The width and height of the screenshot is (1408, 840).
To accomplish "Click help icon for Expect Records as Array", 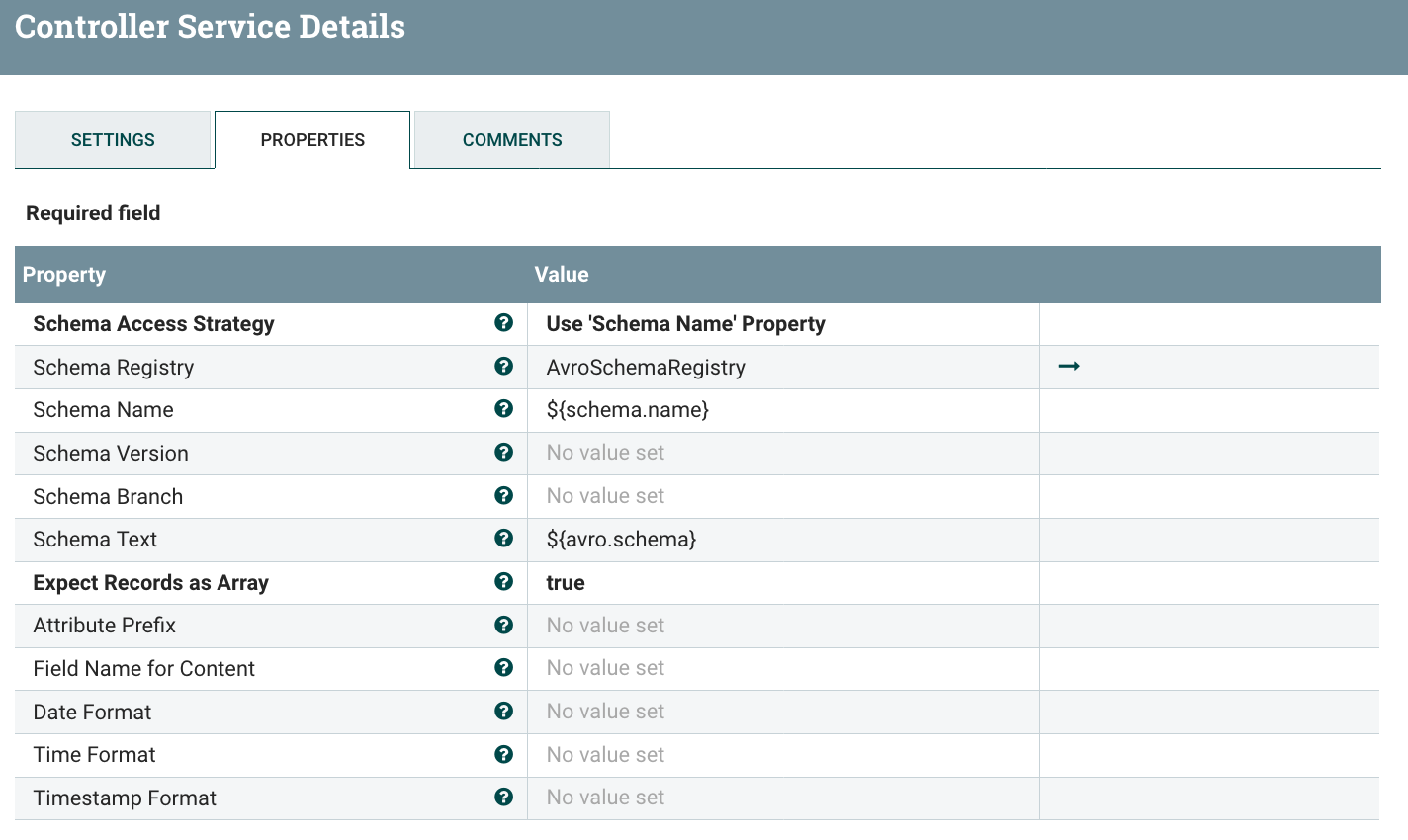I will [503, 582].
